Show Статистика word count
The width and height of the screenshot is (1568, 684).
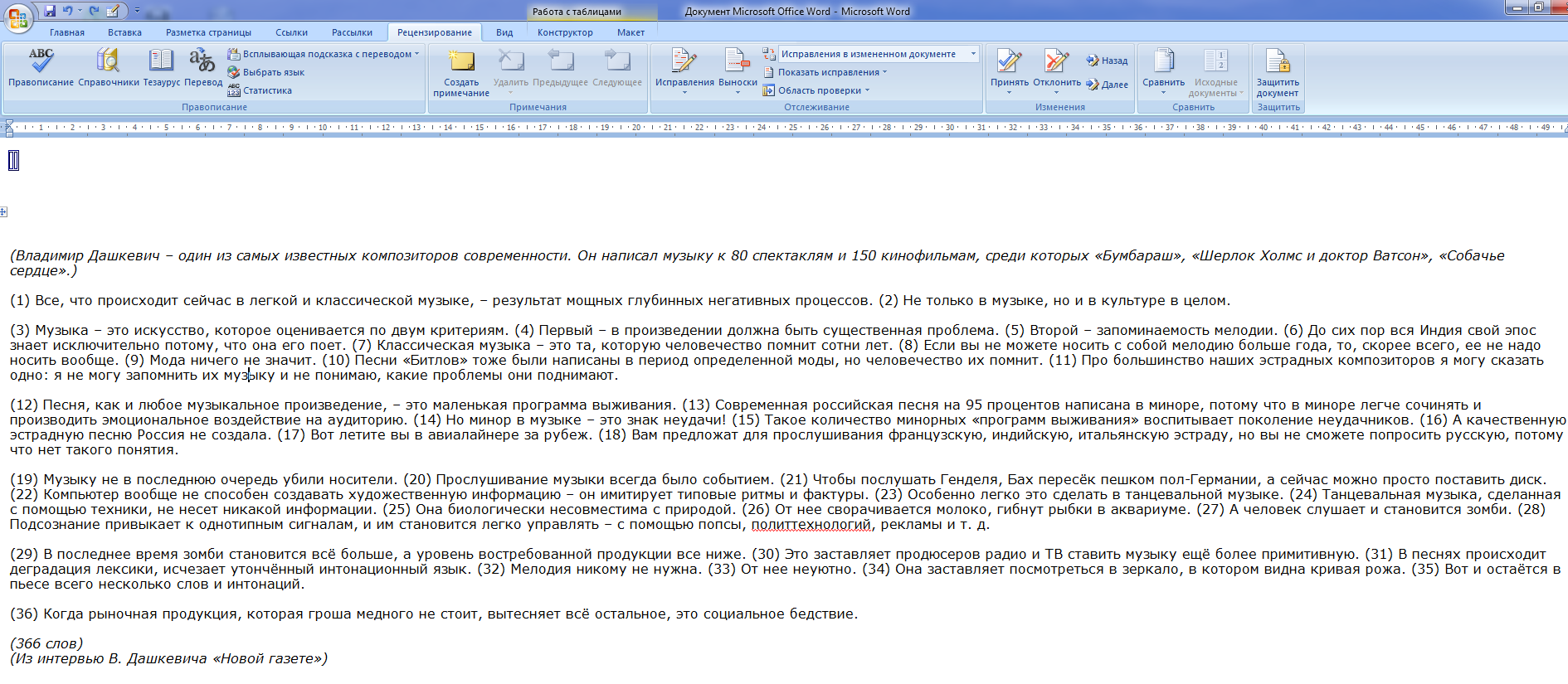(260, 90)
